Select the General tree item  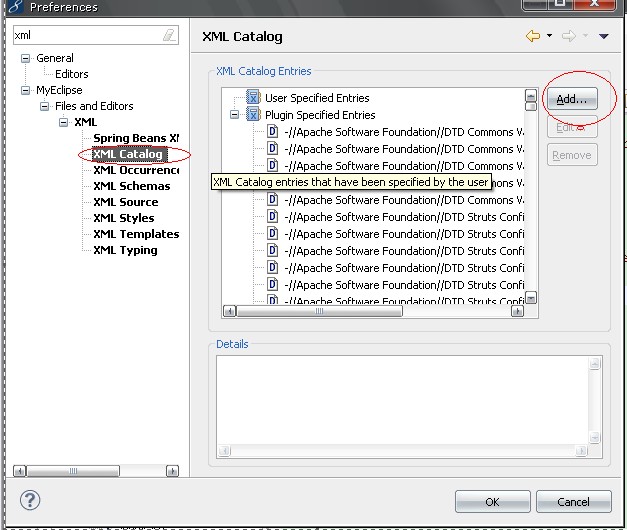[55, 58]
